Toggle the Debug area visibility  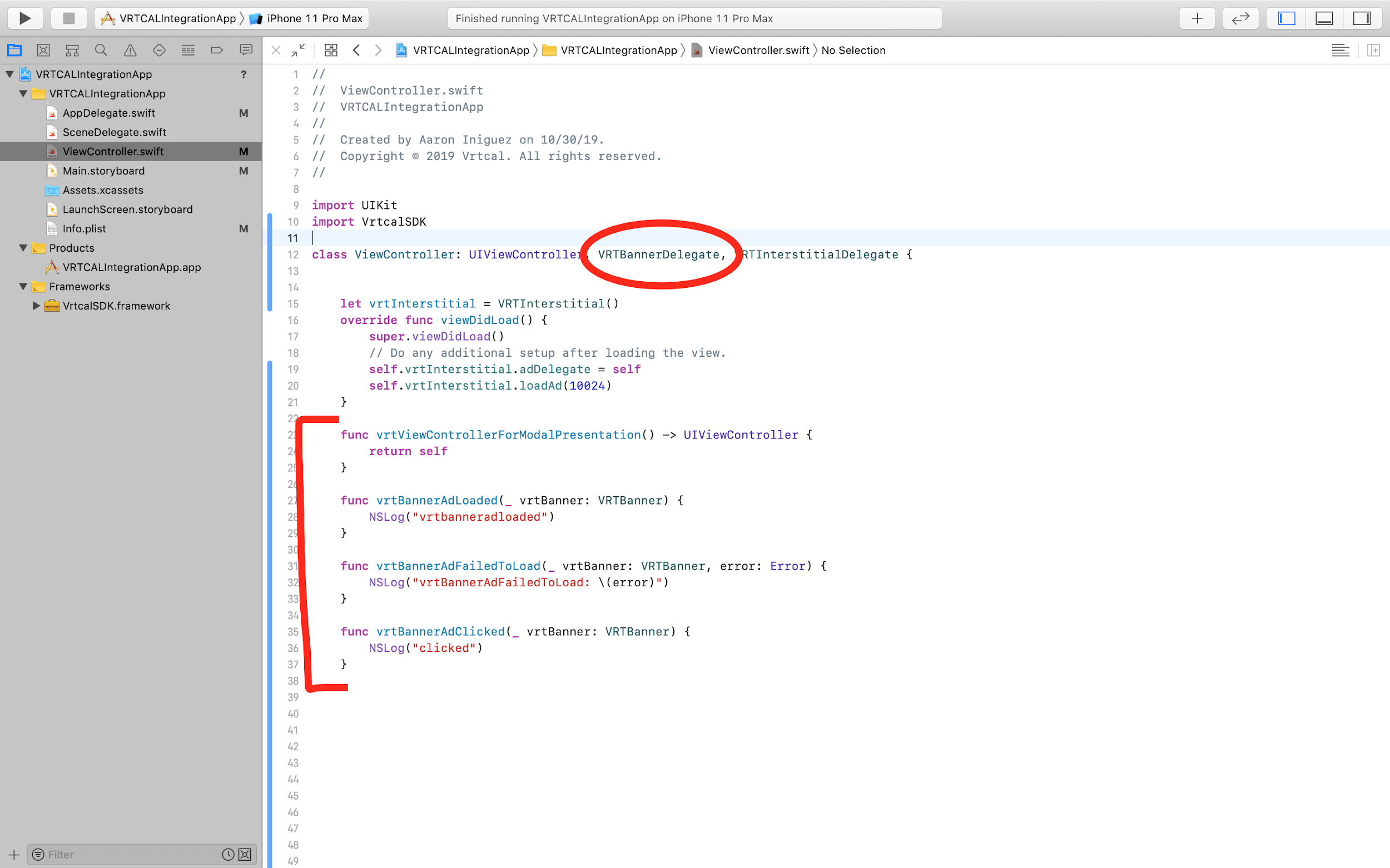[1323, 18]
